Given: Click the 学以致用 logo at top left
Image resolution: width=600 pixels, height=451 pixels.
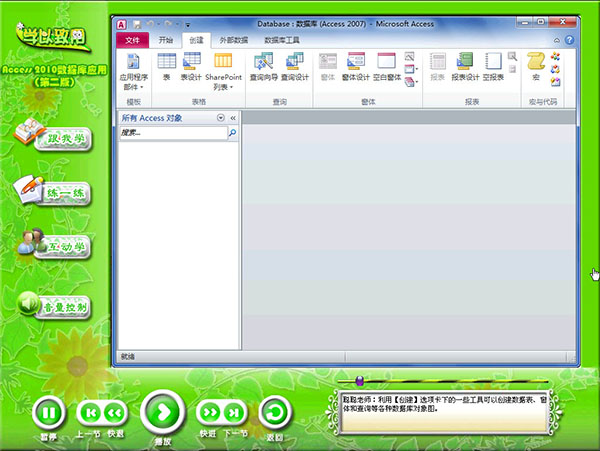Looking at the screenshot, I should click(x=52, y=37).
